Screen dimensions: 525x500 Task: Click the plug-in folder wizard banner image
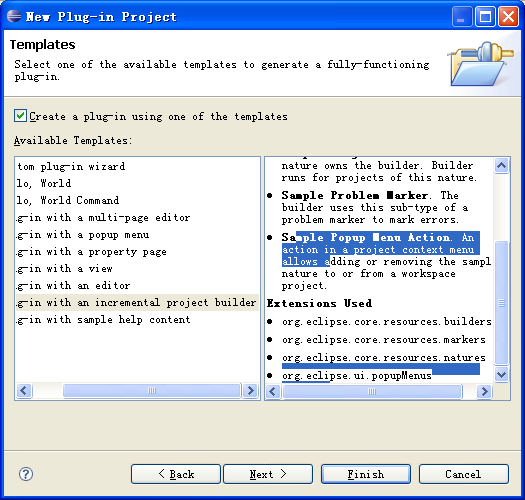click(x=481, y=64)
